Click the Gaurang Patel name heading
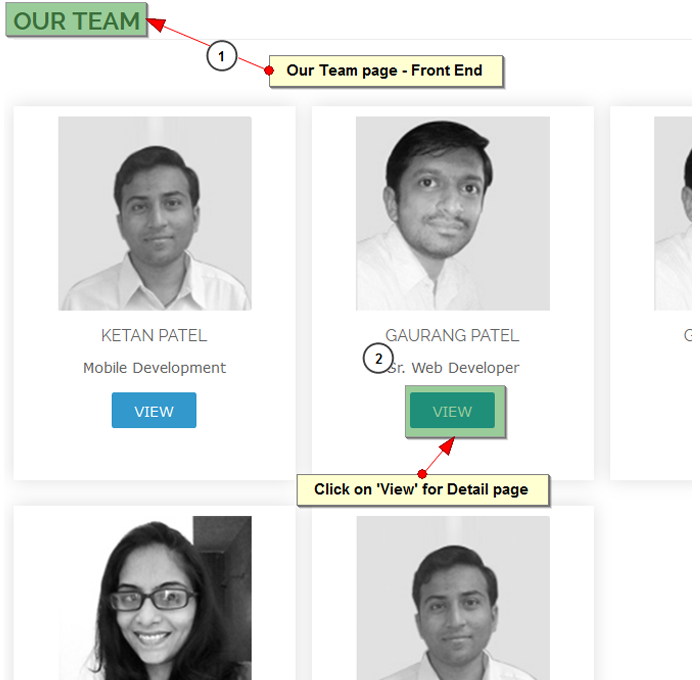The image size is (700, 680). (452, 335)
